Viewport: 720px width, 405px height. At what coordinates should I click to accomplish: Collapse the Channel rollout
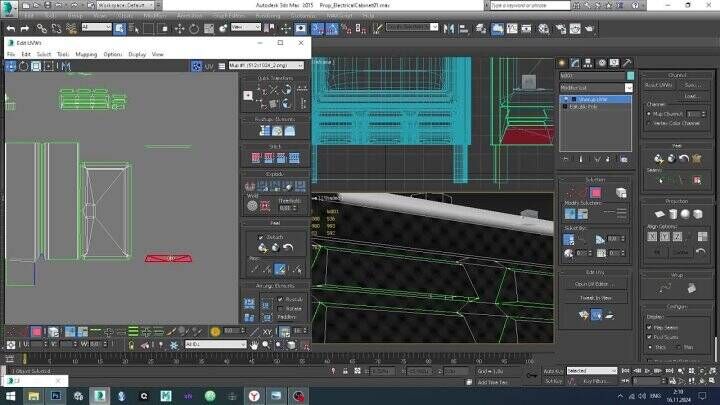point(677,75)
